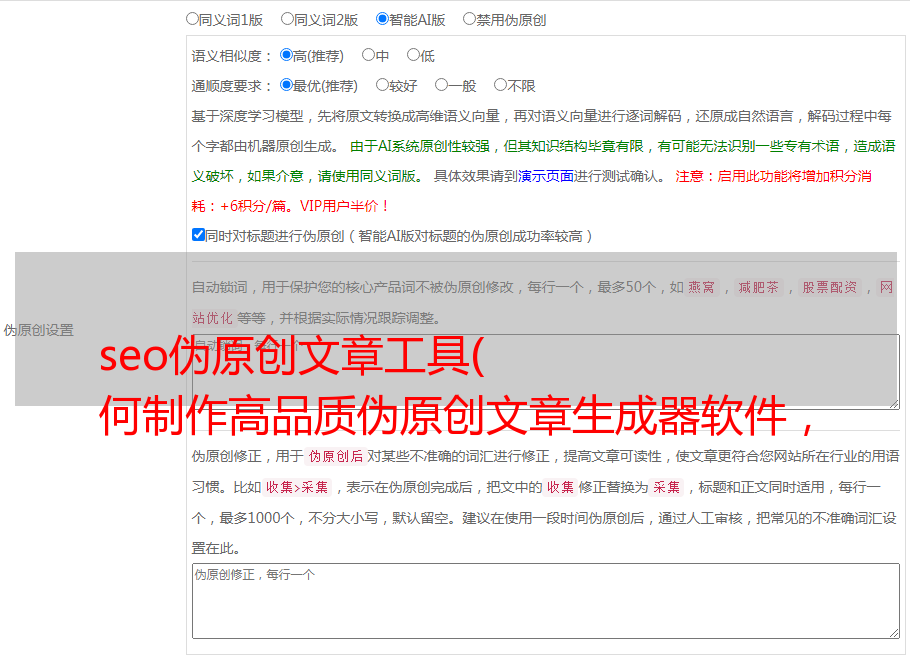Set 语义相似度 to 低
The height and width of the screenshot is (658, 911).
(x=413, y=55)
